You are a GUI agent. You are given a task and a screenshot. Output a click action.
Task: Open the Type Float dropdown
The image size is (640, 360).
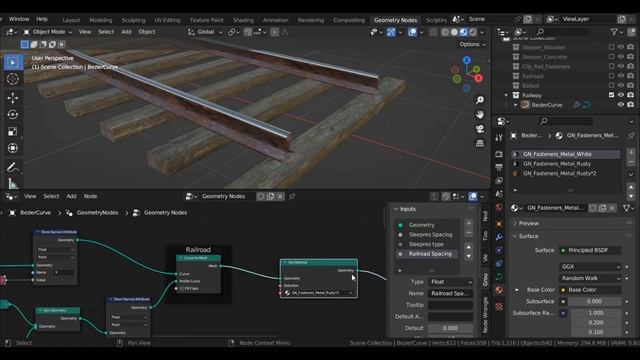451,282
